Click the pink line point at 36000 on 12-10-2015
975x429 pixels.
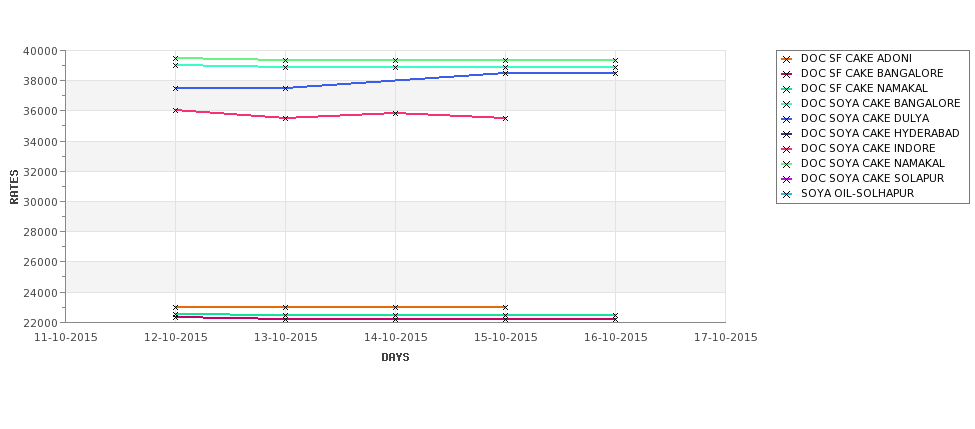(x=175, y=110)
